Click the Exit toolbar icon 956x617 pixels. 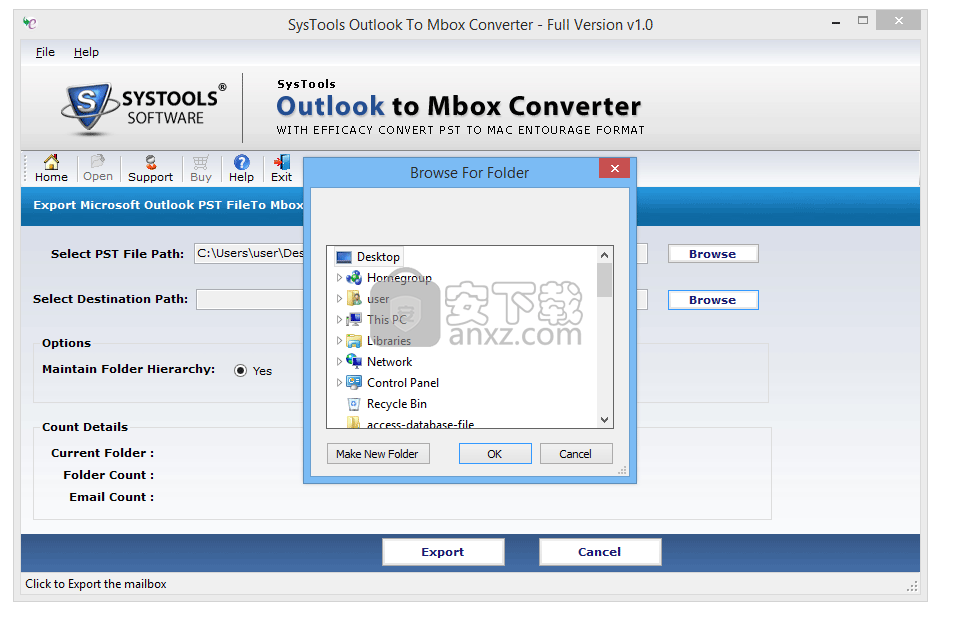[x=281, y=168]
